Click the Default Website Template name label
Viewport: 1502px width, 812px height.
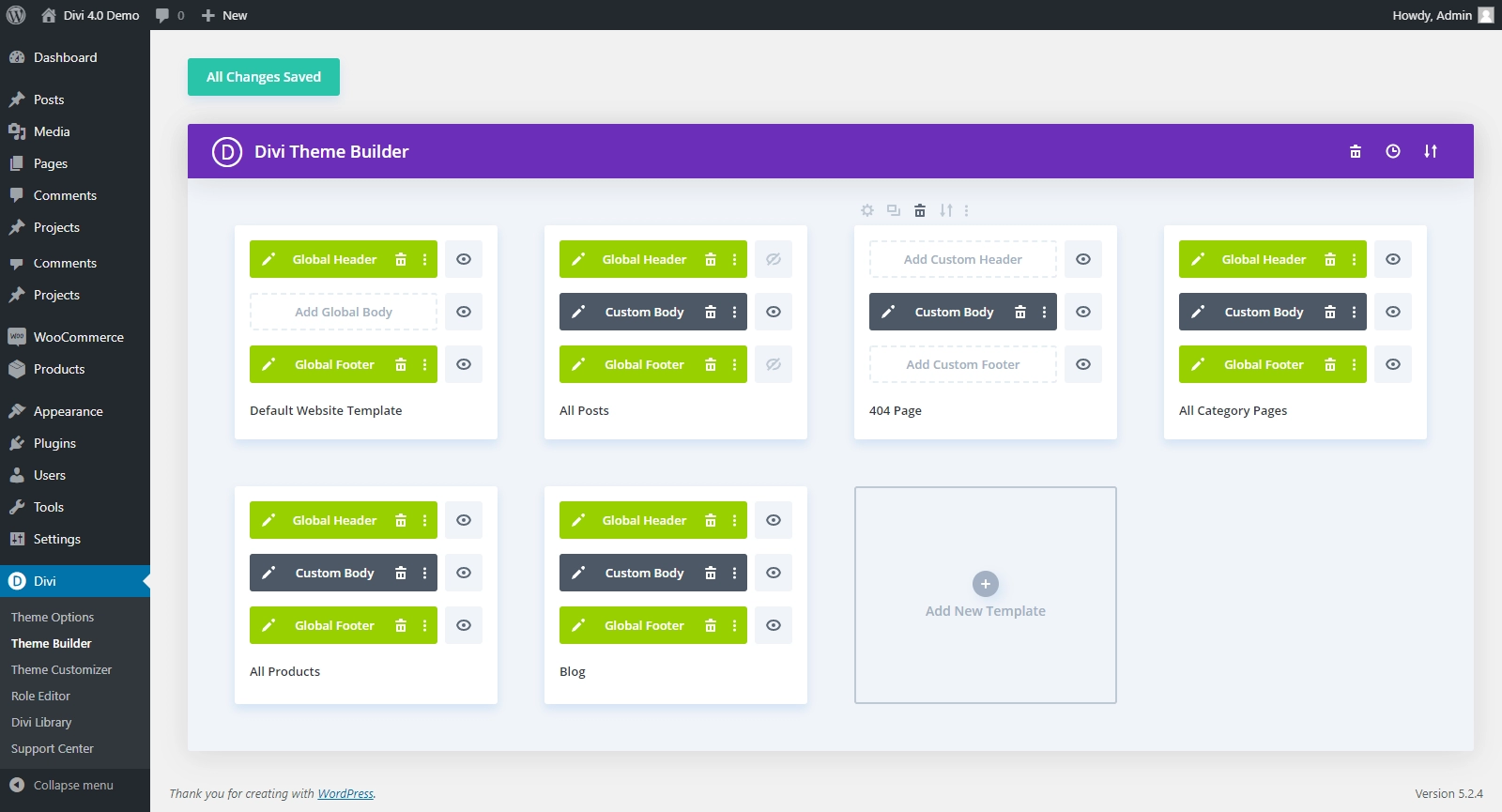326,410
